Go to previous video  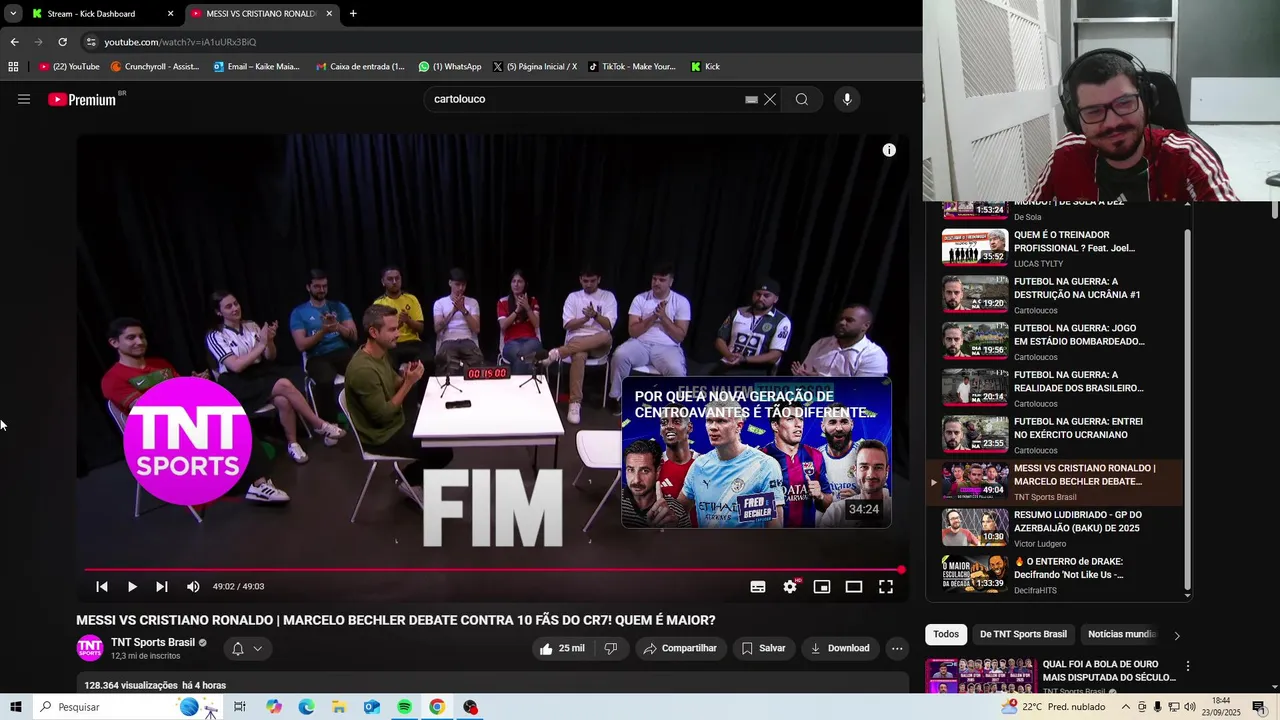tap(101, 587)
